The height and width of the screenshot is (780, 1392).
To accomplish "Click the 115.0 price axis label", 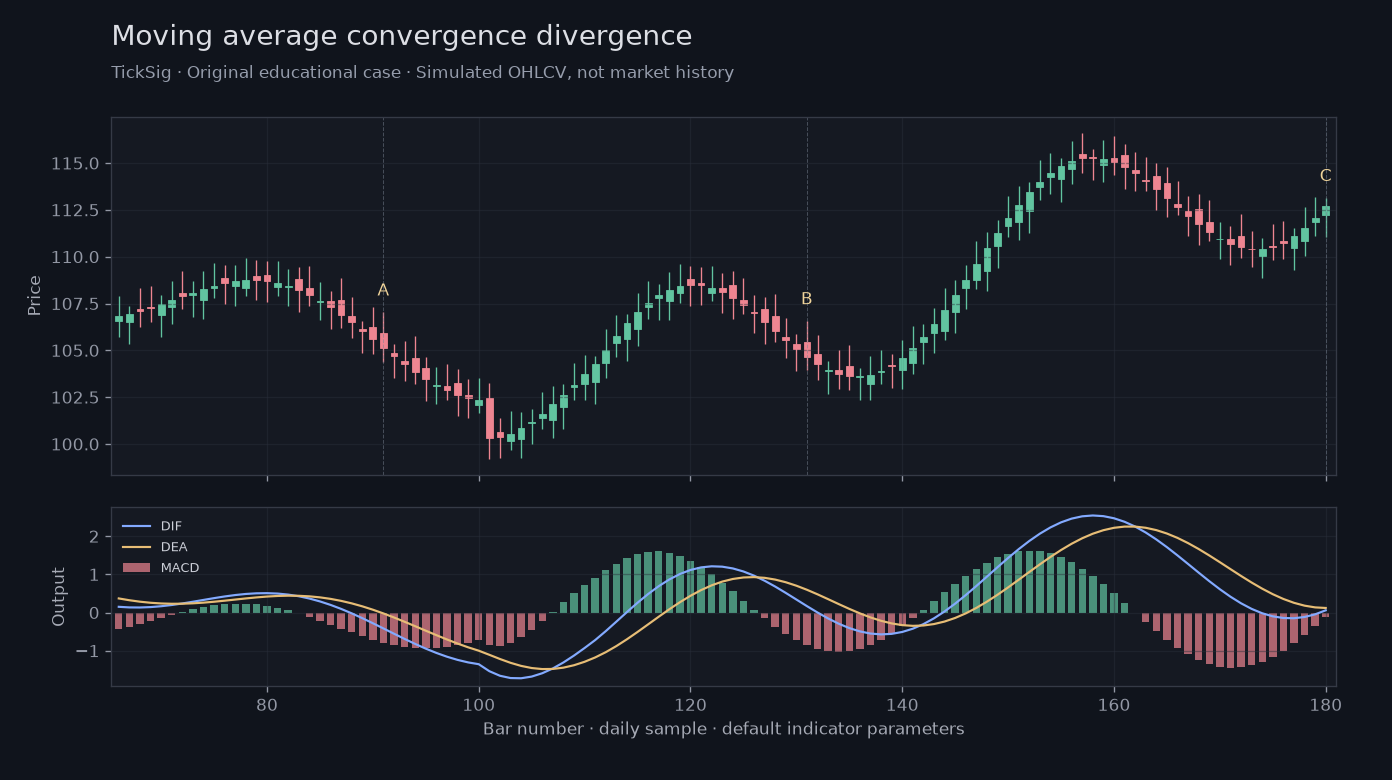I will click(x=75, y=164).
